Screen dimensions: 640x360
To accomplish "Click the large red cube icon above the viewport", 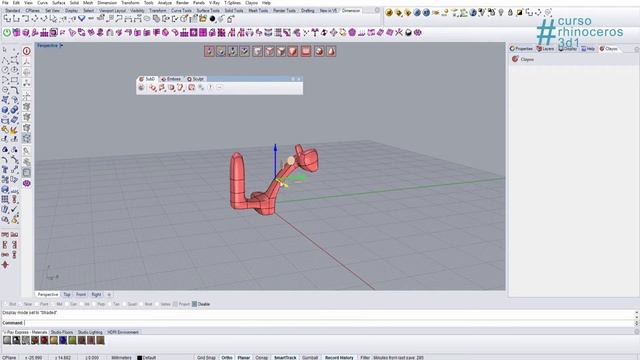I will 293,51.
